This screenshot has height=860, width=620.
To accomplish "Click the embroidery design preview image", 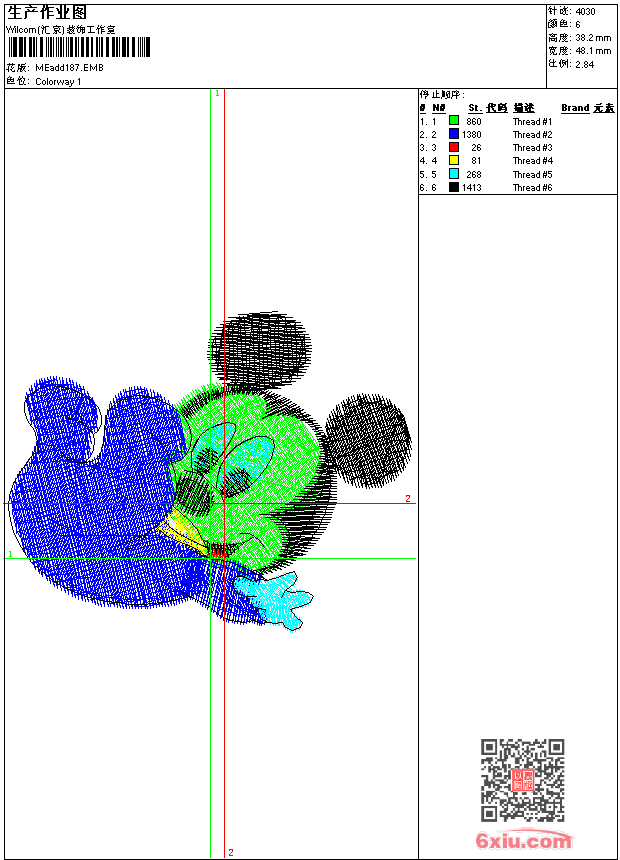I will 210,472.
